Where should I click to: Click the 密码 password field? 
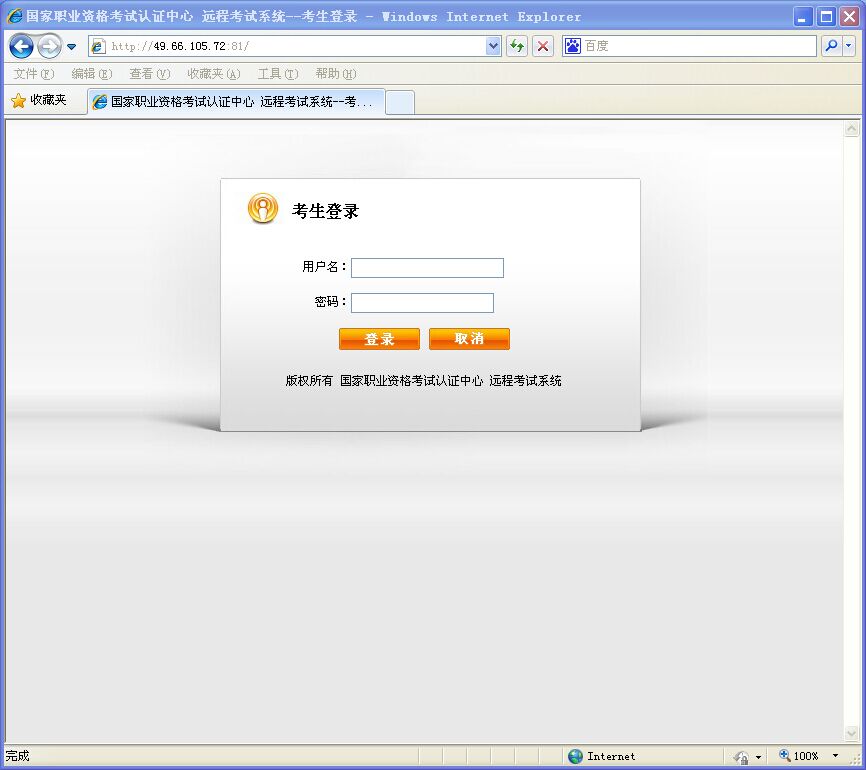point(423,303)
